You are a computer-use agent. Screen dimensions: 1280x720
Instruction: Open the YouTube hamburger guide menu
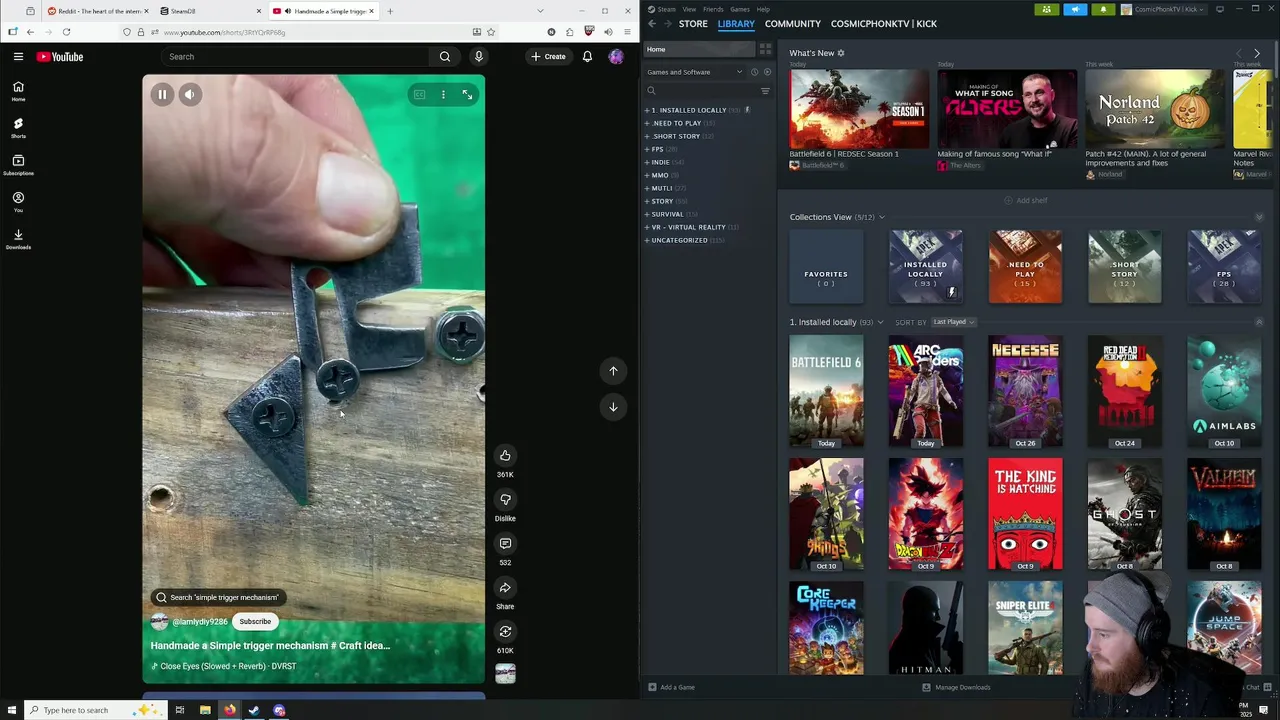[18, 57]
